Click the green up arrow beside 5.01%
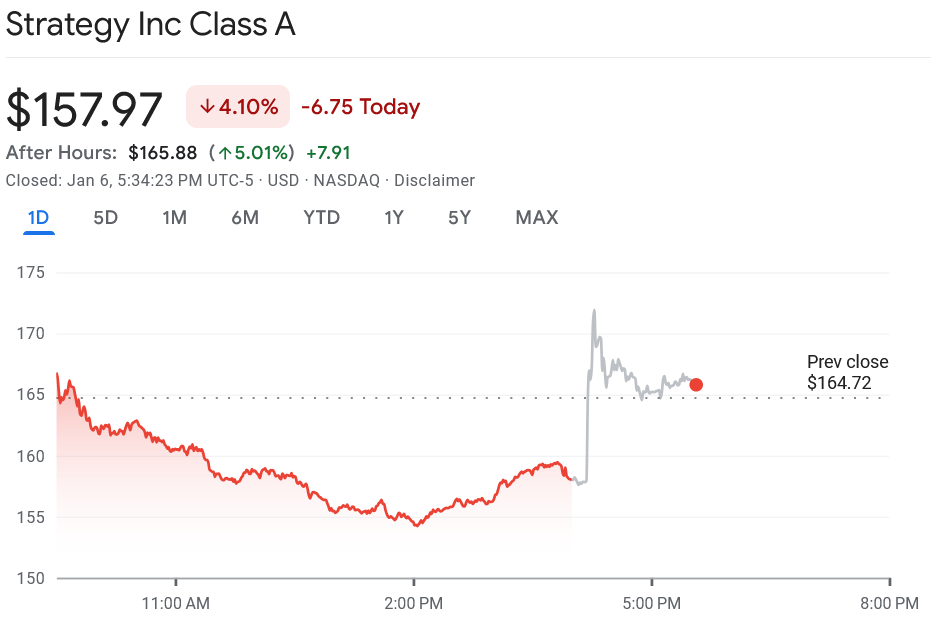Viewport: 931px width, 627px height. pos(226,153)
